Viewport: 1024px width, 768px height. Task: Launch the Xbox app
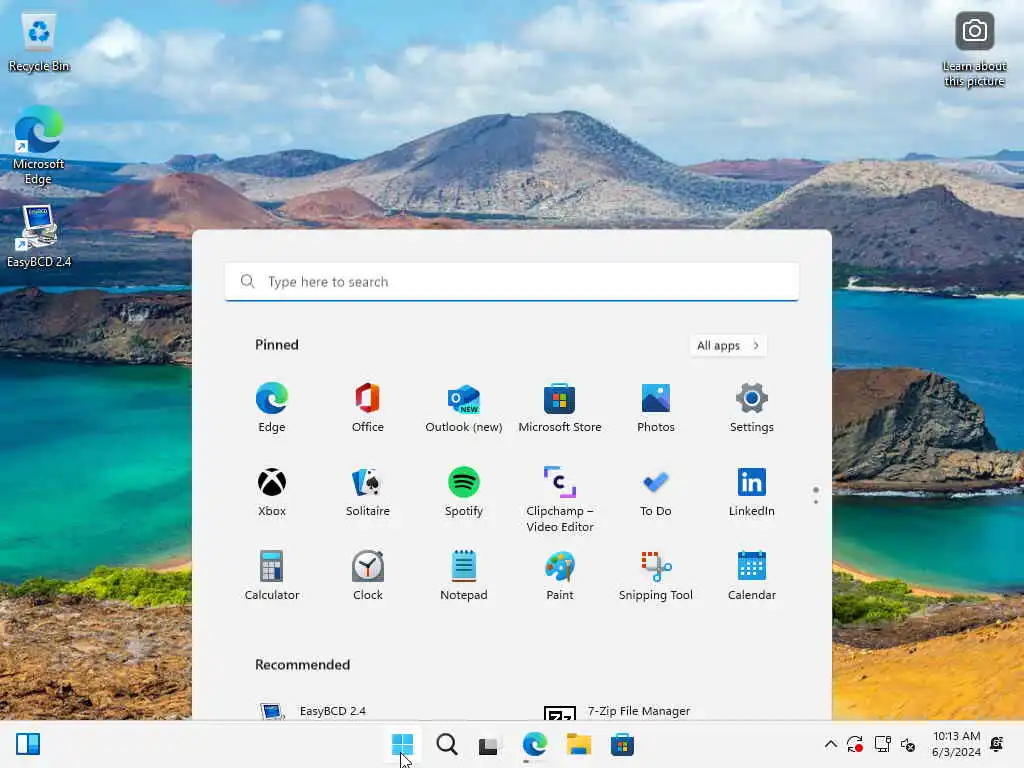click(x=272, y=492)
